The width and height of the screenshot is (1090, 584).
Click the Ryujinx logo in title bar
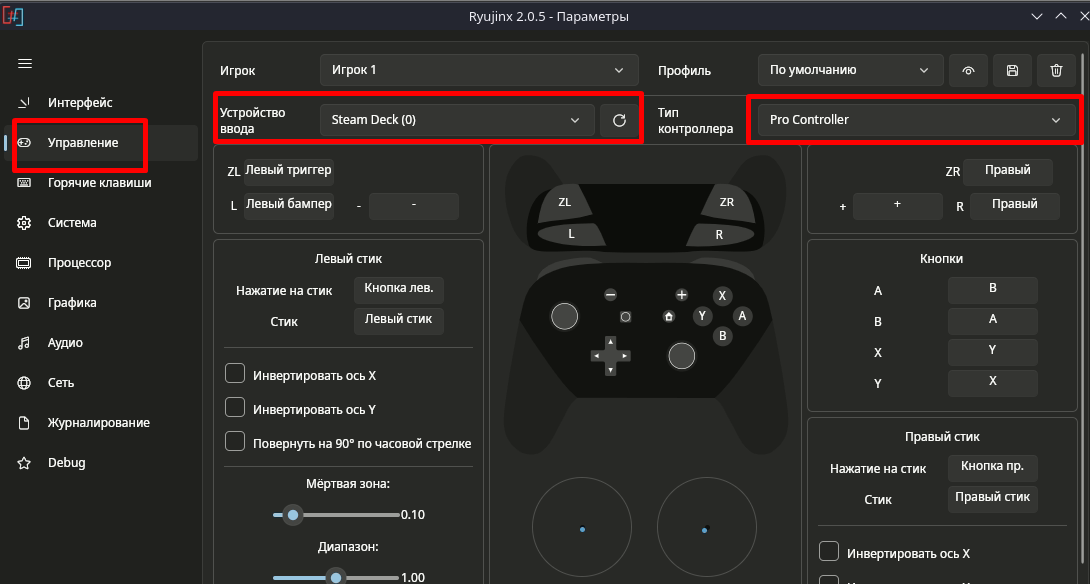tap(14, 17)
